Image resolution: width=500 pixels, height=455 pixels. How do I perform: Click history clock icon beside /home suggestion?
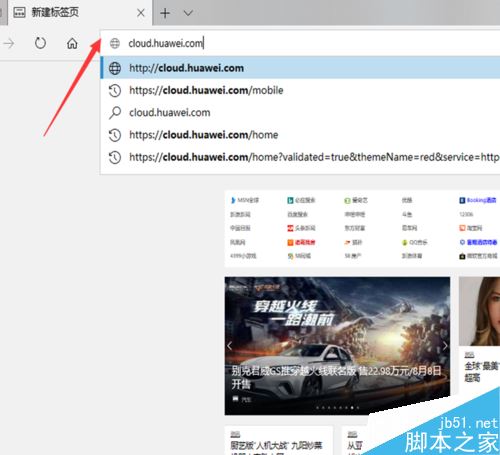point(115,135)
